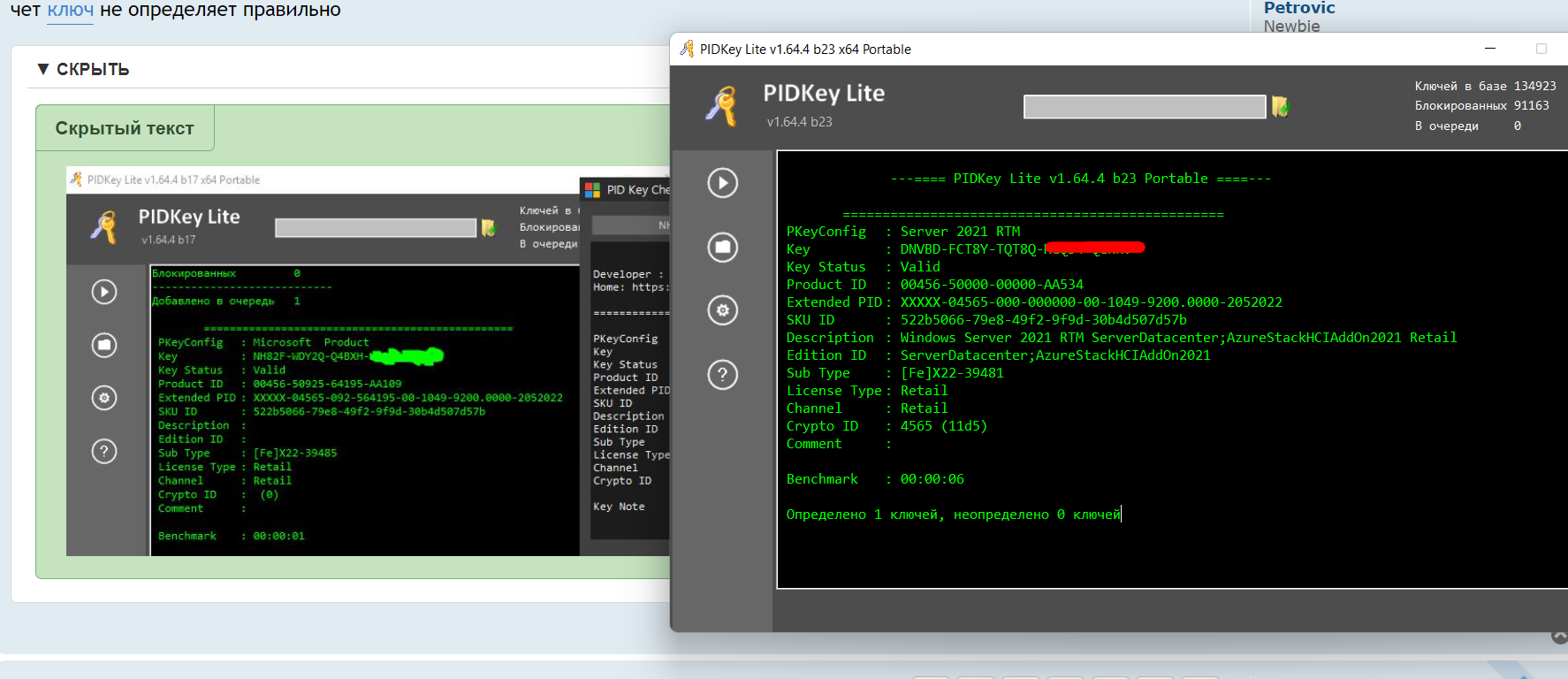Click Product ID '00456-50000-00000-AA534'
The image size is (1568, 679).
[x=992, y=285]
